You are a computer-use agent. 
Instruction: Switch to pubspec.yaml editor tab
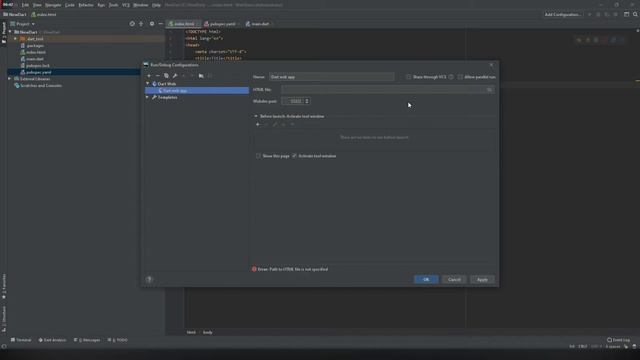point(222,24)
